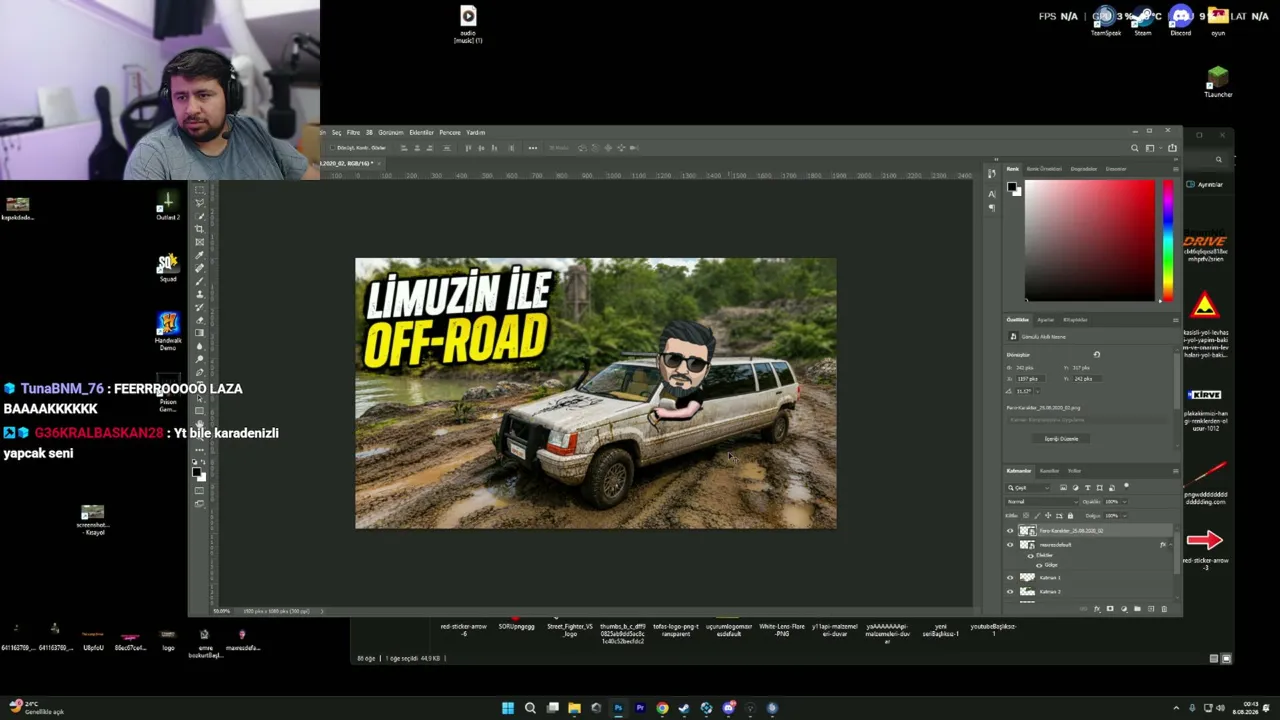
Task: Toggle layer filtering on or off
Action: 1126,487
